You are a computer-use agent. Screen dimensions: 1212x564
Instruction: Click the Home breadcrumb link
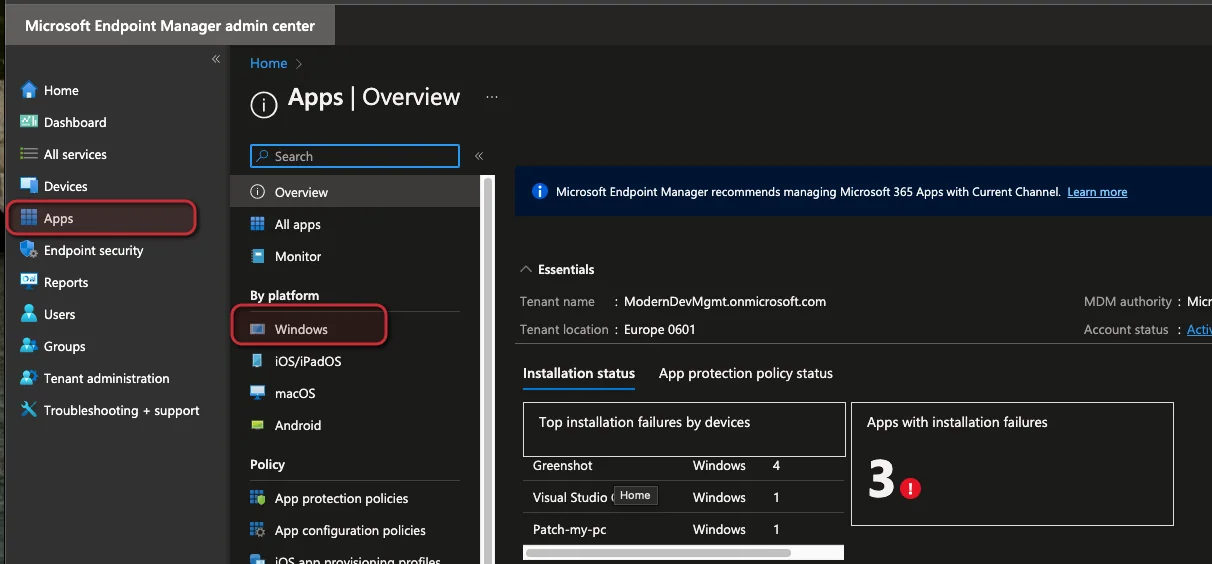coord(268,63)
